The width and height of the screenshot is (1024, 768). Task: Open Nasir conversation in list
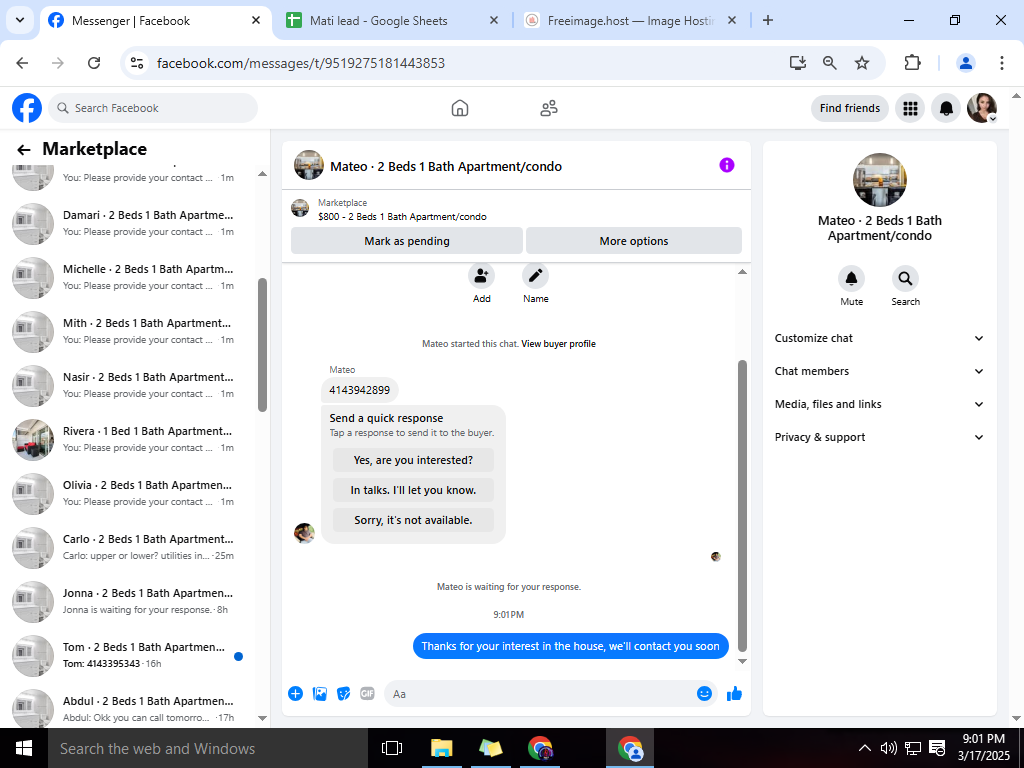(129, 385)
